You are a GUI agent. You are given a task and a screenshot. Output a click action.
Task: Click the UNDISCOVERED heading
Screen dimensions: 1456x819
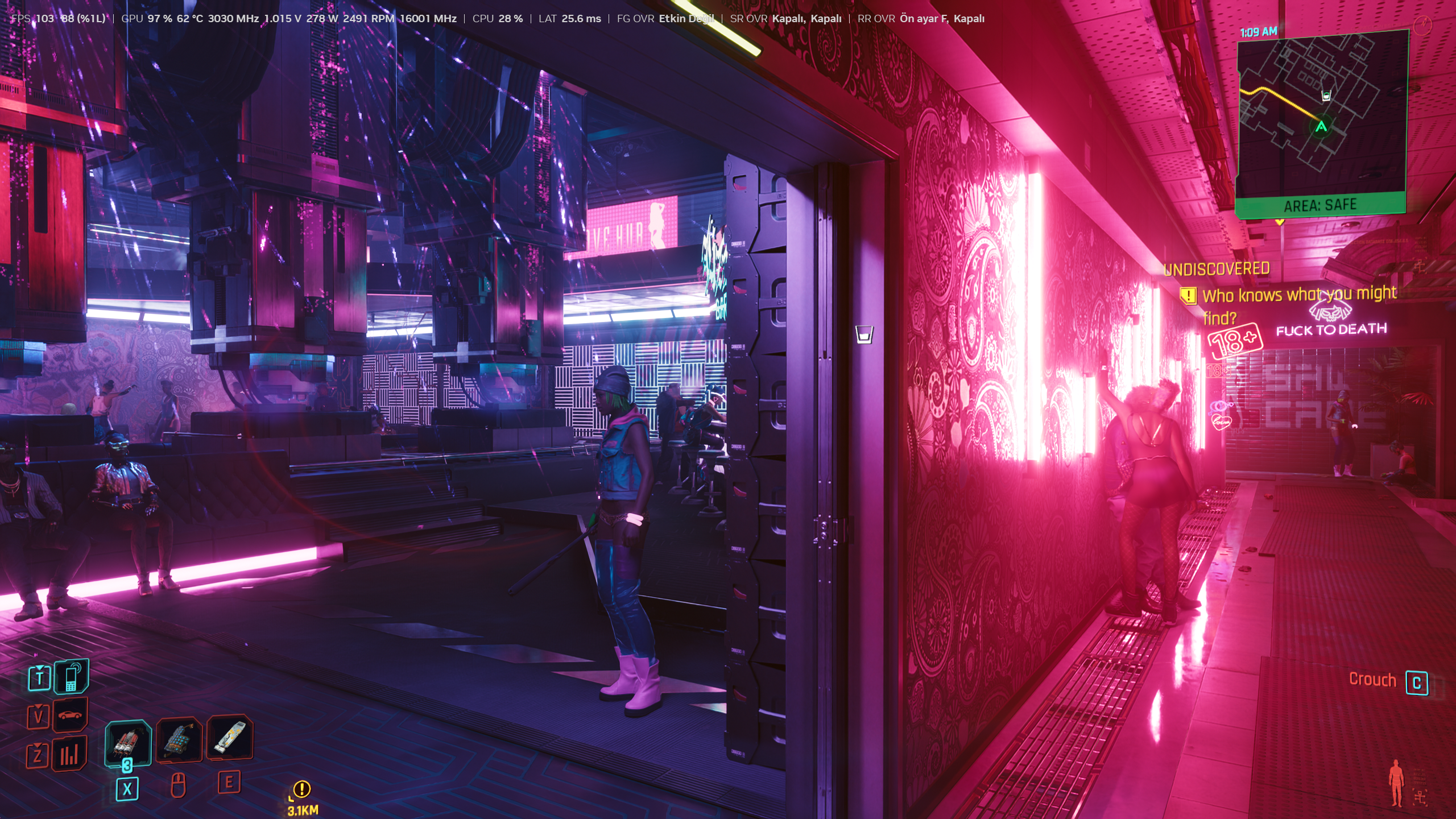coord(1217,269)
